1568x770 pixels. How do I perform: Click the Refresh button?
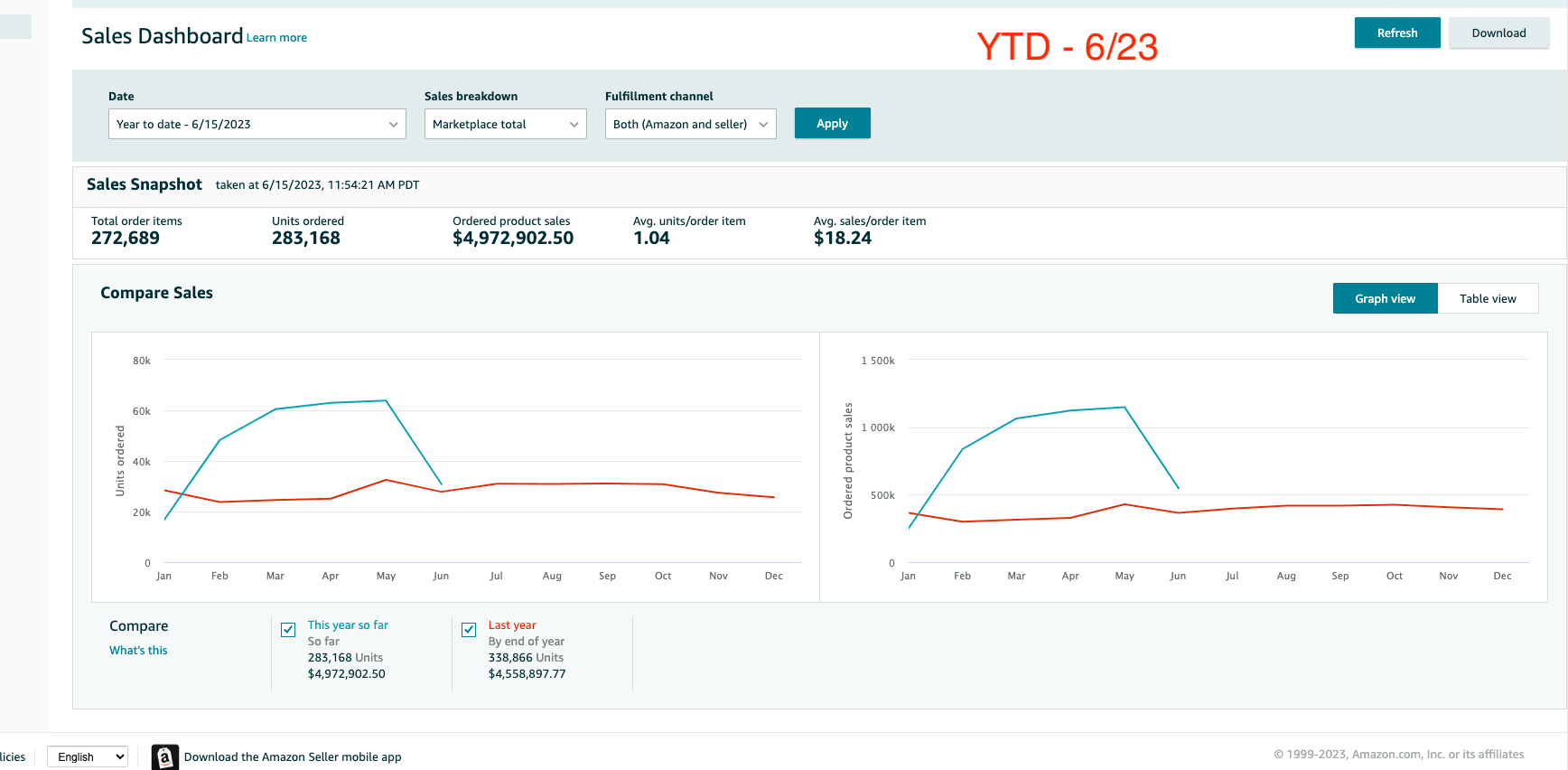[x=1396, y=33]
